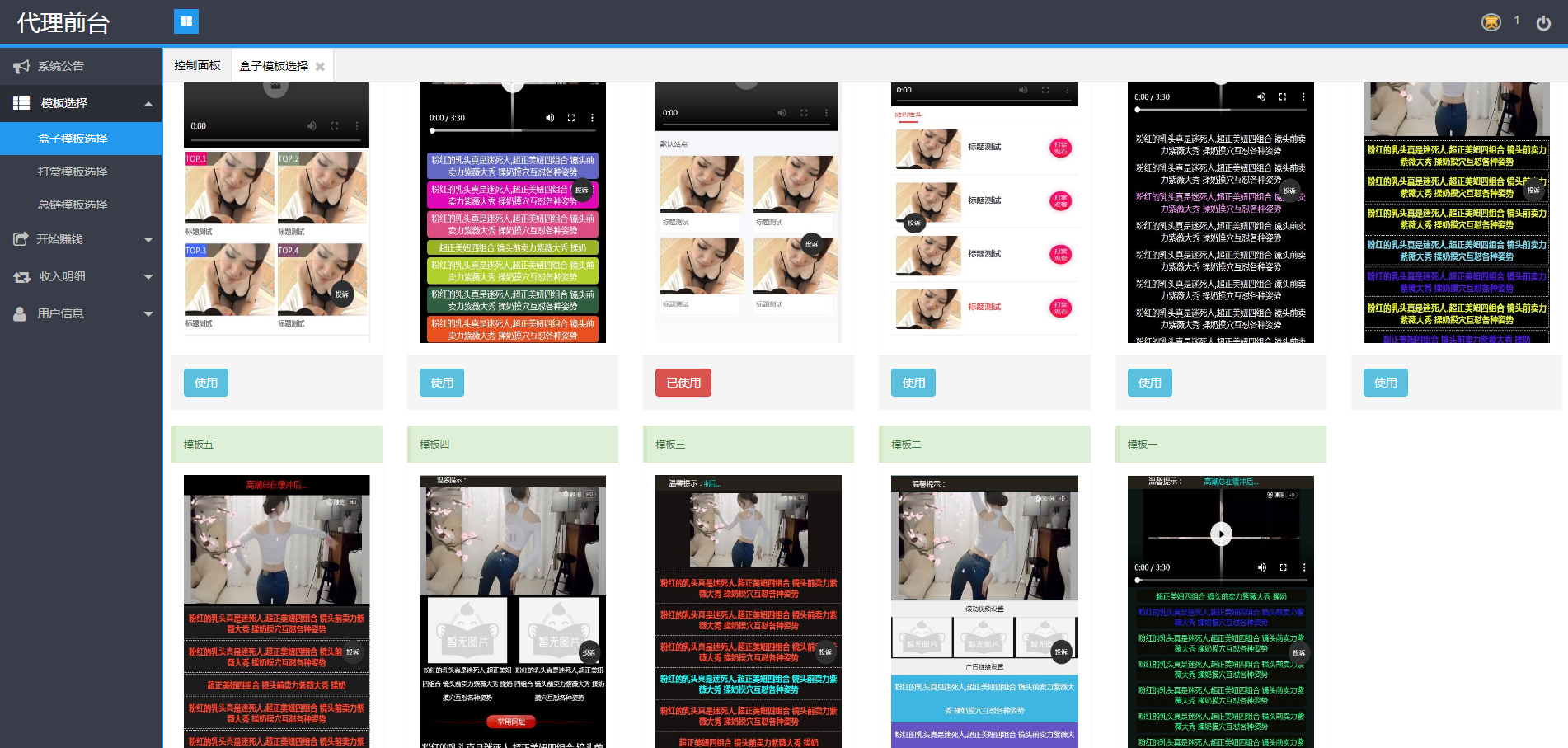Click the 模板二 preview thumbnail
1568x748 pixels.
(x=984, y=610)
